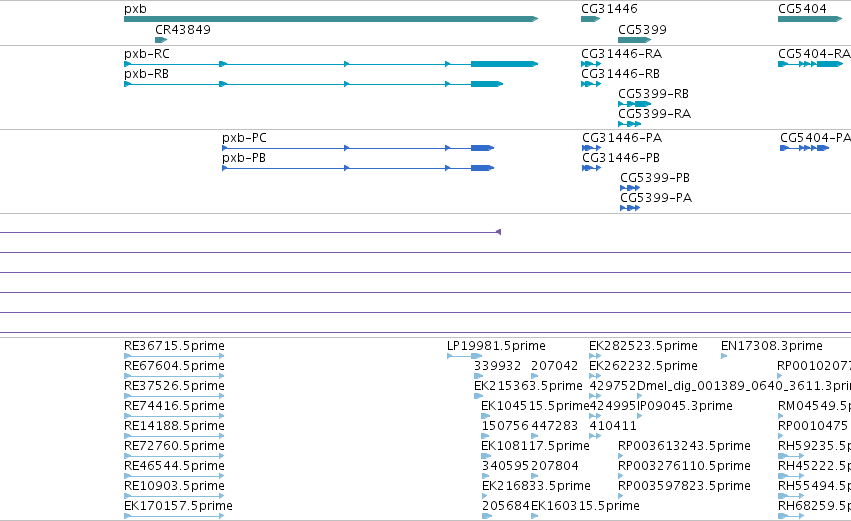Click the CG31446-PB protein label
This screenshot has width=851, height=521.
coord(621,158)
